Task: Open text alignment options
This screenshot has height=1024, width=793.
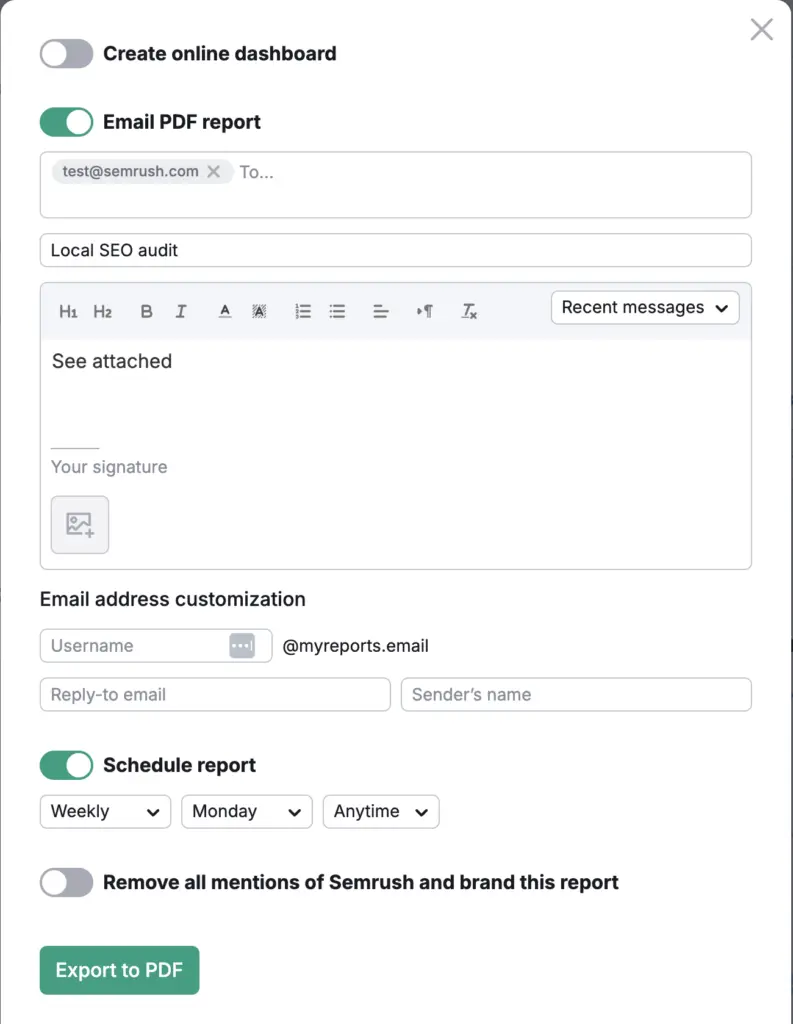Action: [381, 312]
